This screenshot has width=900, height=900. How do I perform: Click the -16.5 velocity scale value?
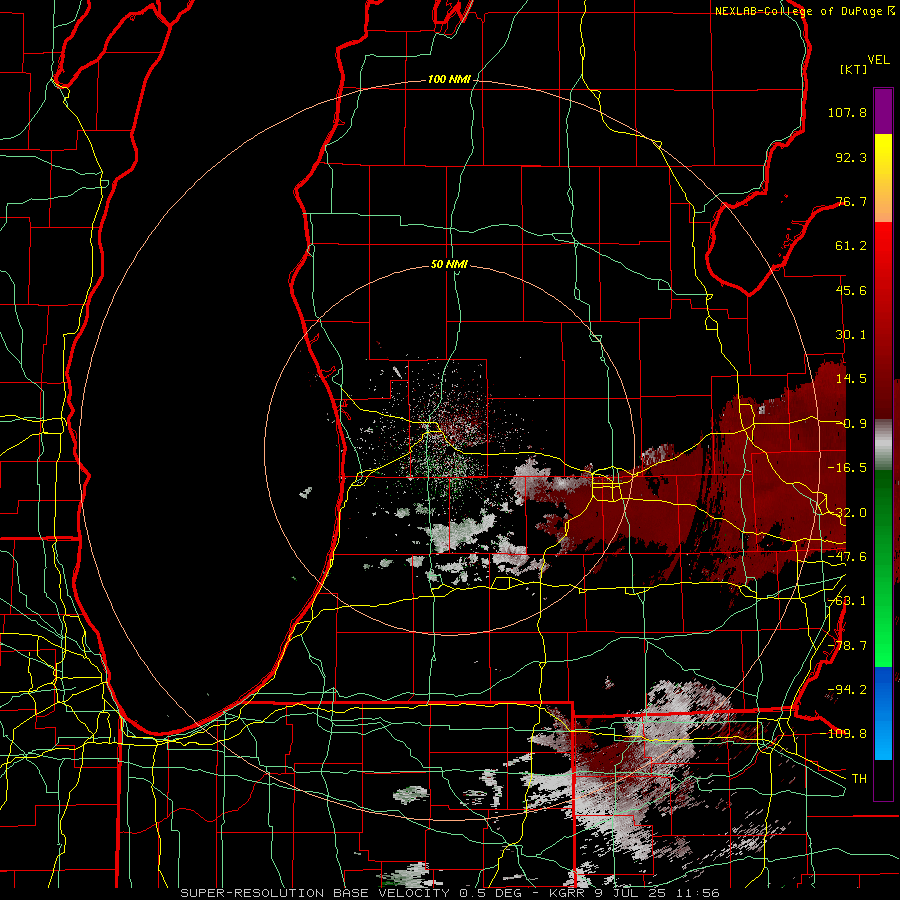click(847, 468)
